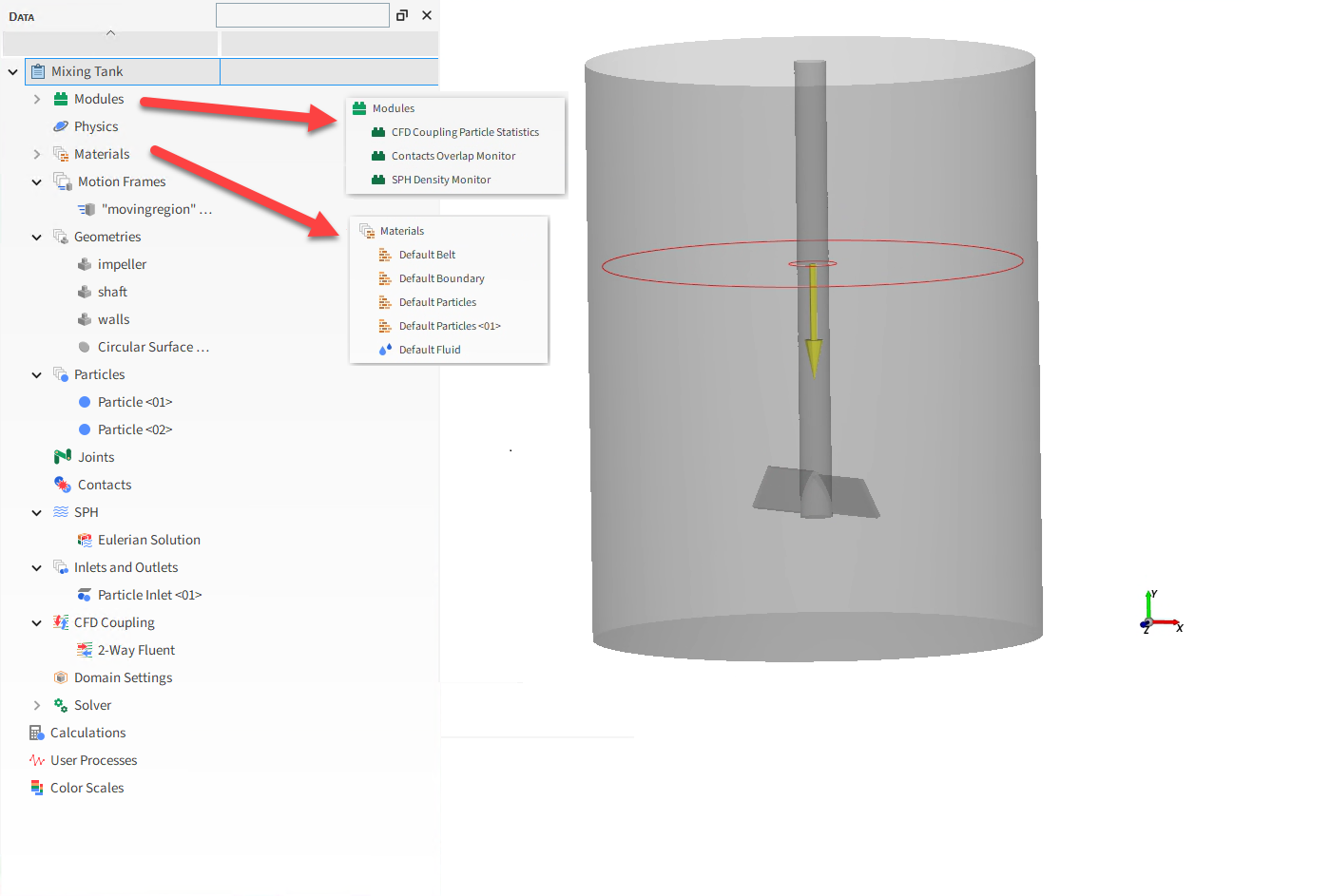Click the XYZ axis triad in viewport
1330x896 pixels.
(x=1160, y=613)
